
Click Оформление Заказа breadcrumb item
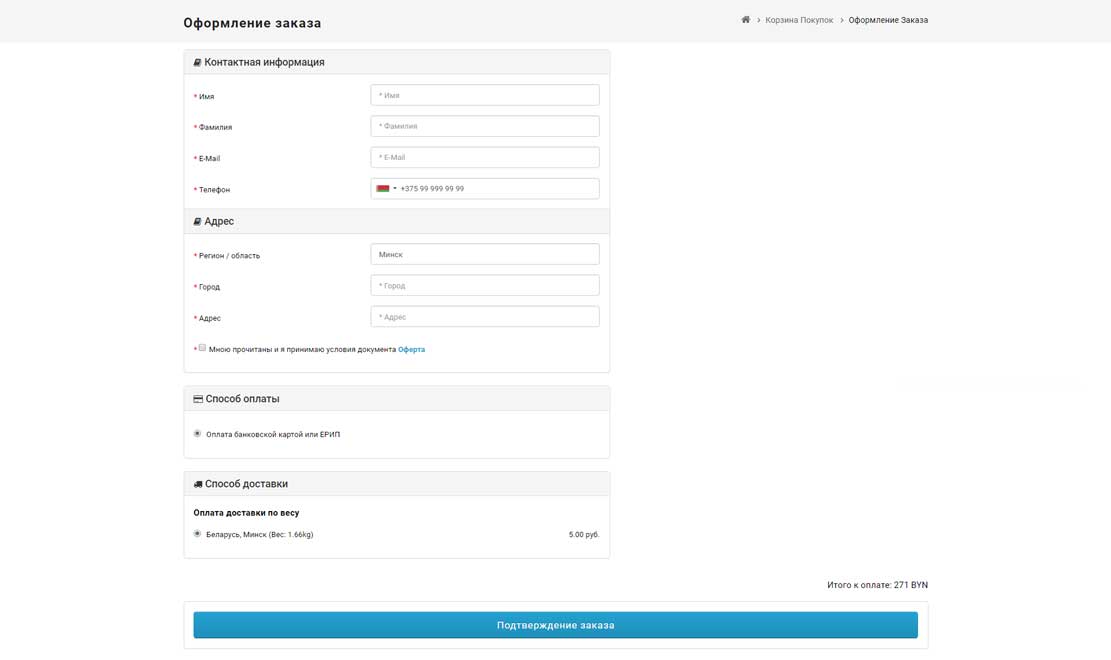point(888,20)
